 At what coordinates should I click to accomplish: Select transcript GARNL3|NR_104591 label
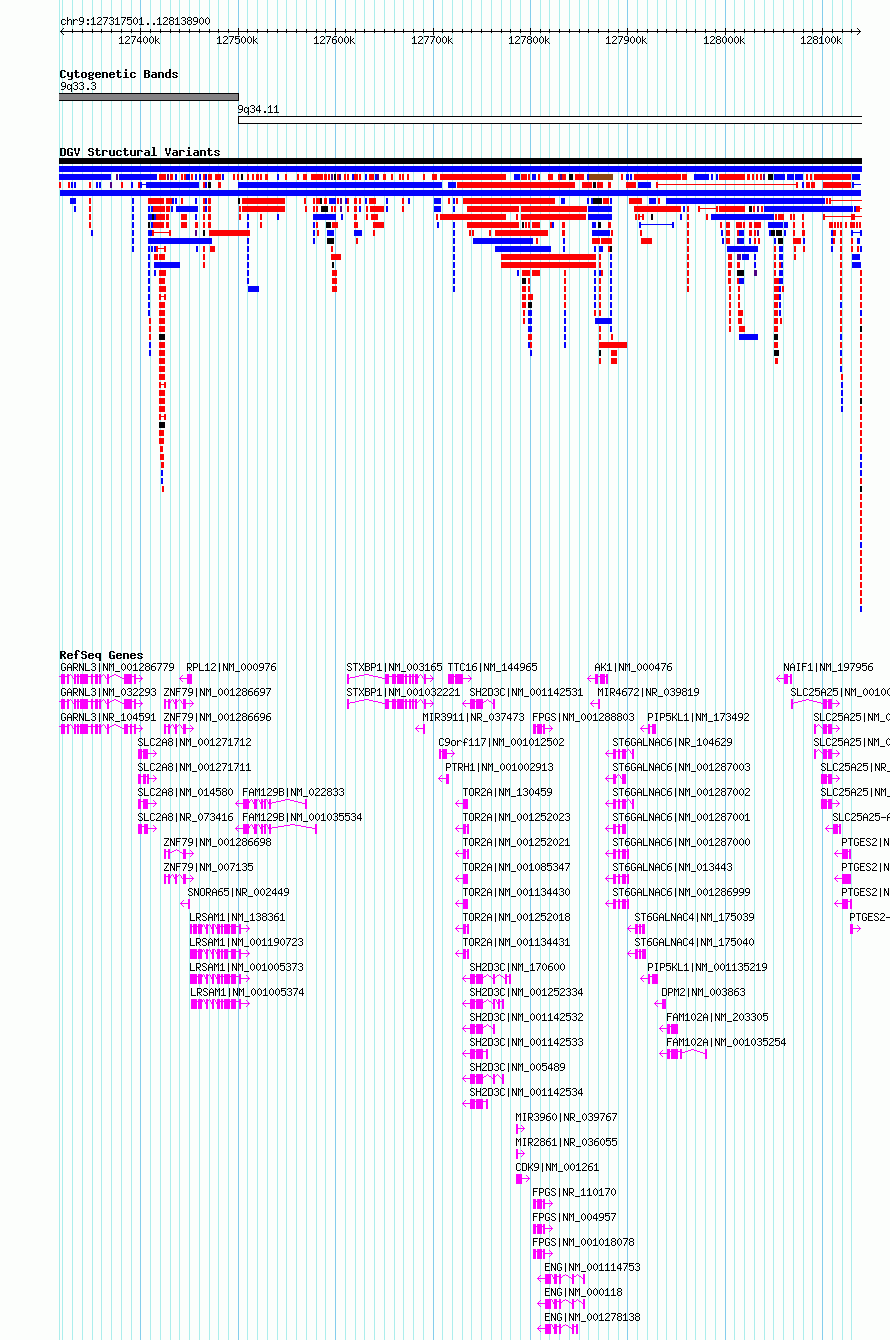(x=108, y=717)
